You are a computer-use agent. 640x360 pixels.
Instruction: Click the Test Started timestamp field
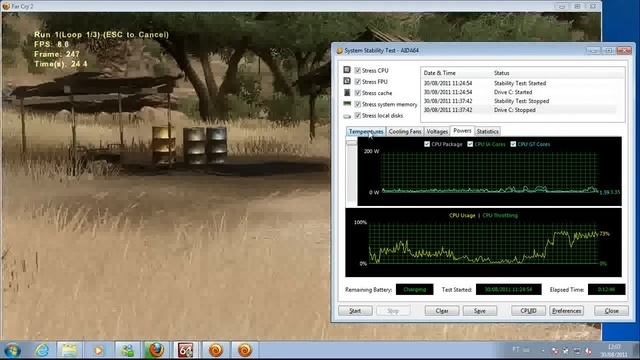coord(509,289)
